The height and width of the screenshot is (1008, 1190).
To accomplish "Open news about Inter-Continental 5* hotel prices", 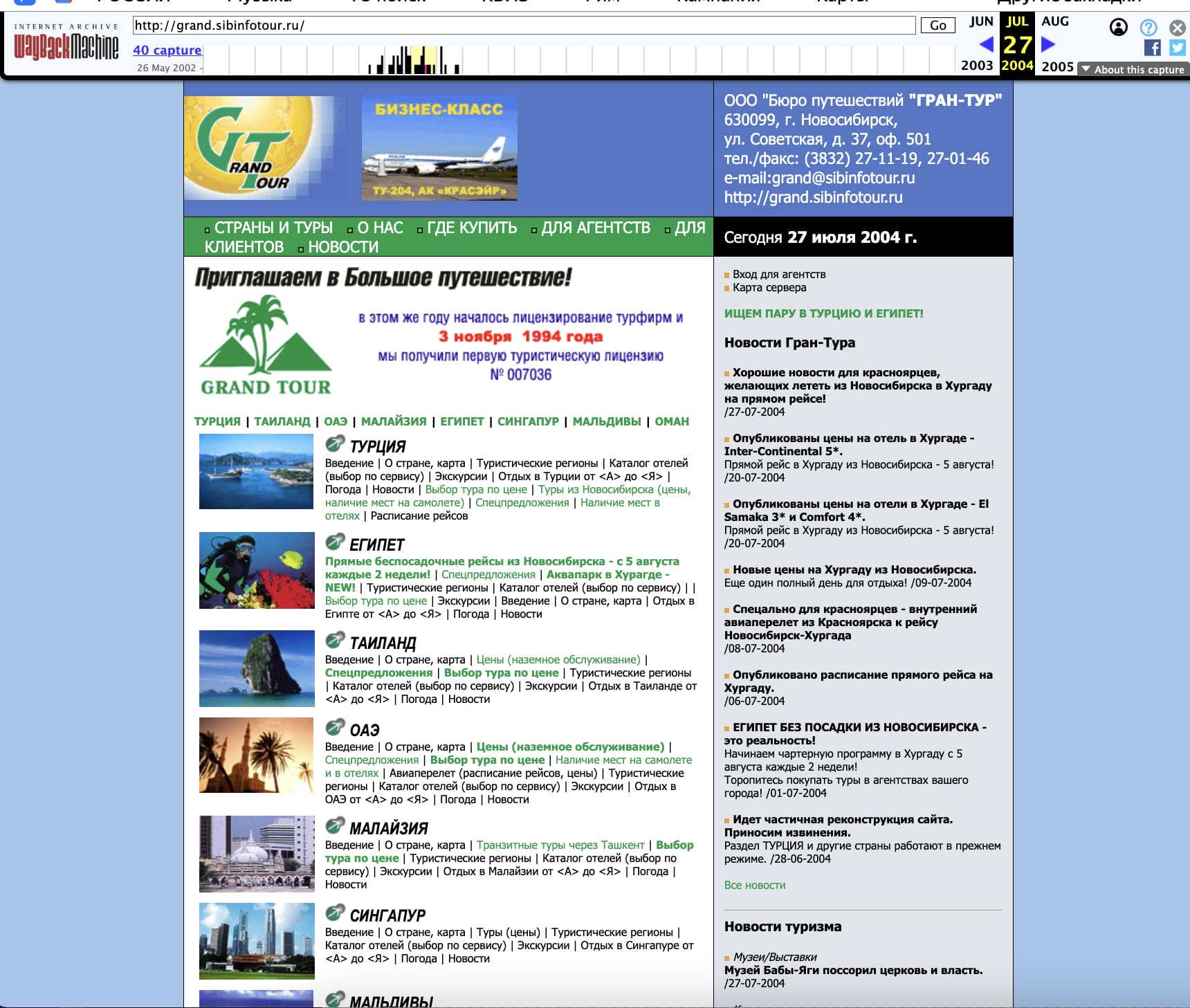I will (x=849, y=444).
